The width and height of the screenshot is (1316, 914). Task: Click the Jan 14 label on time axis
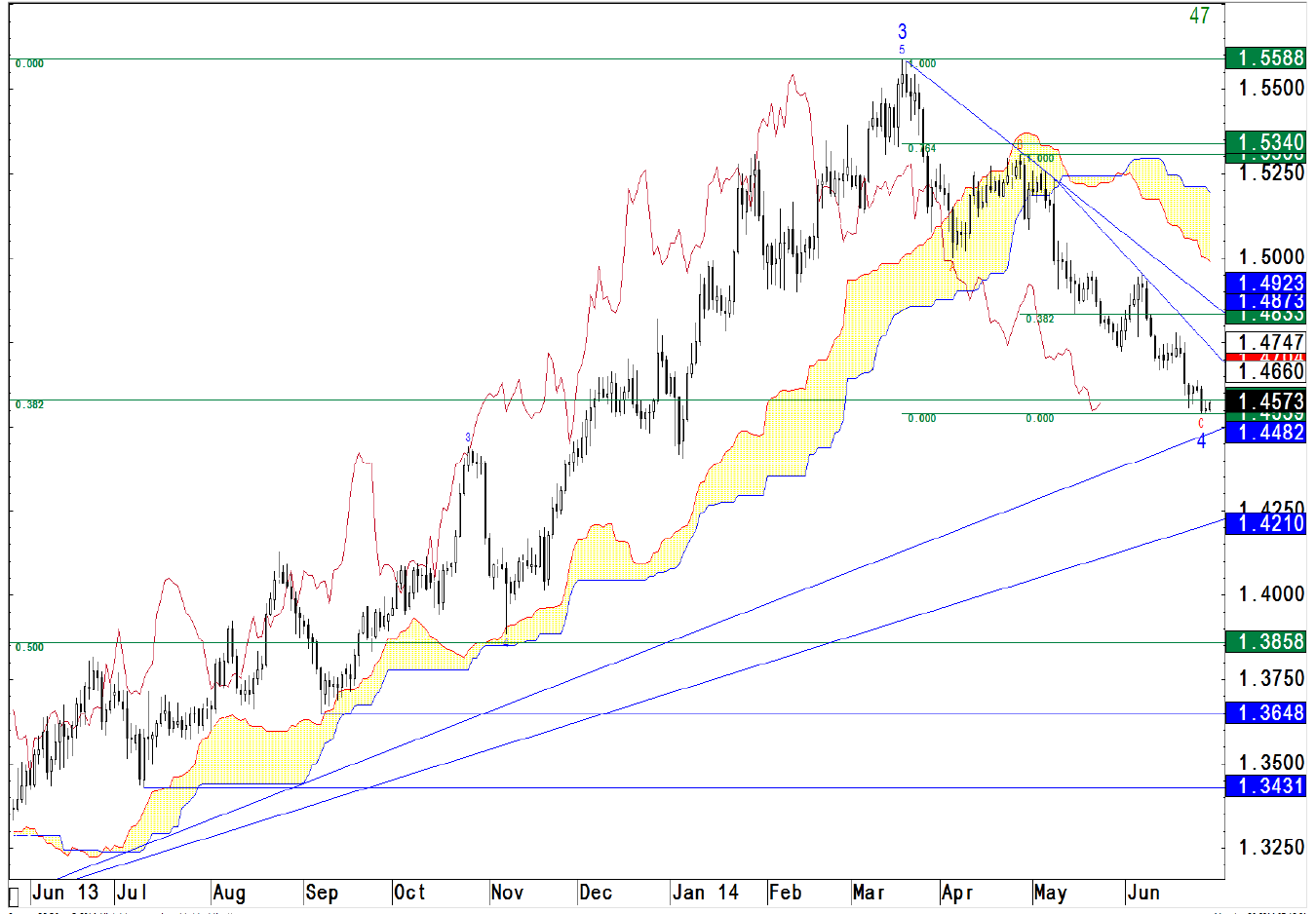click(x=706, y=893)
